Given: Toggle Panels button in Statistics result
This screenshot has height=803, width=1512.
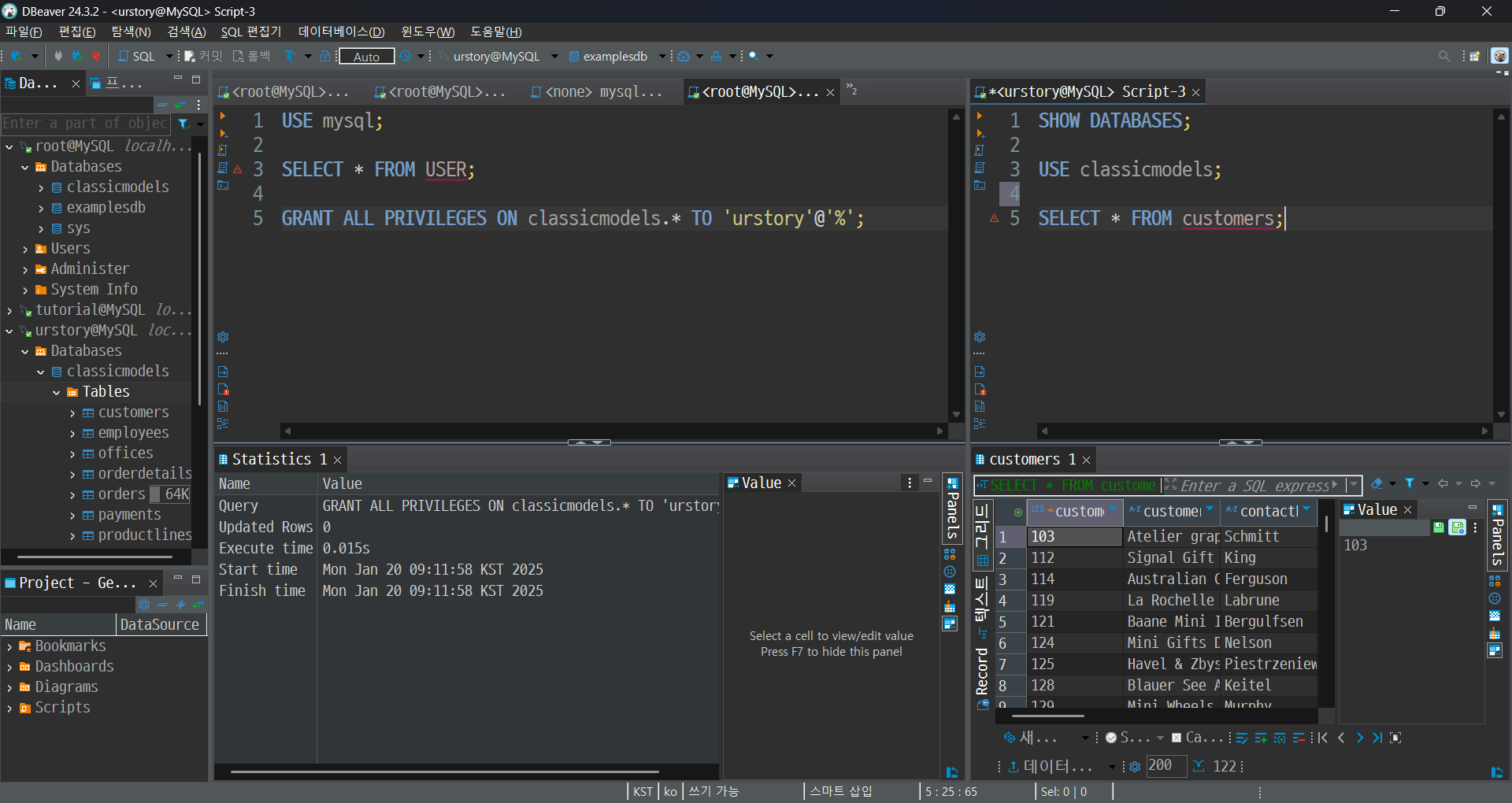Looking at the screenshot, I should tap(952, 508).
